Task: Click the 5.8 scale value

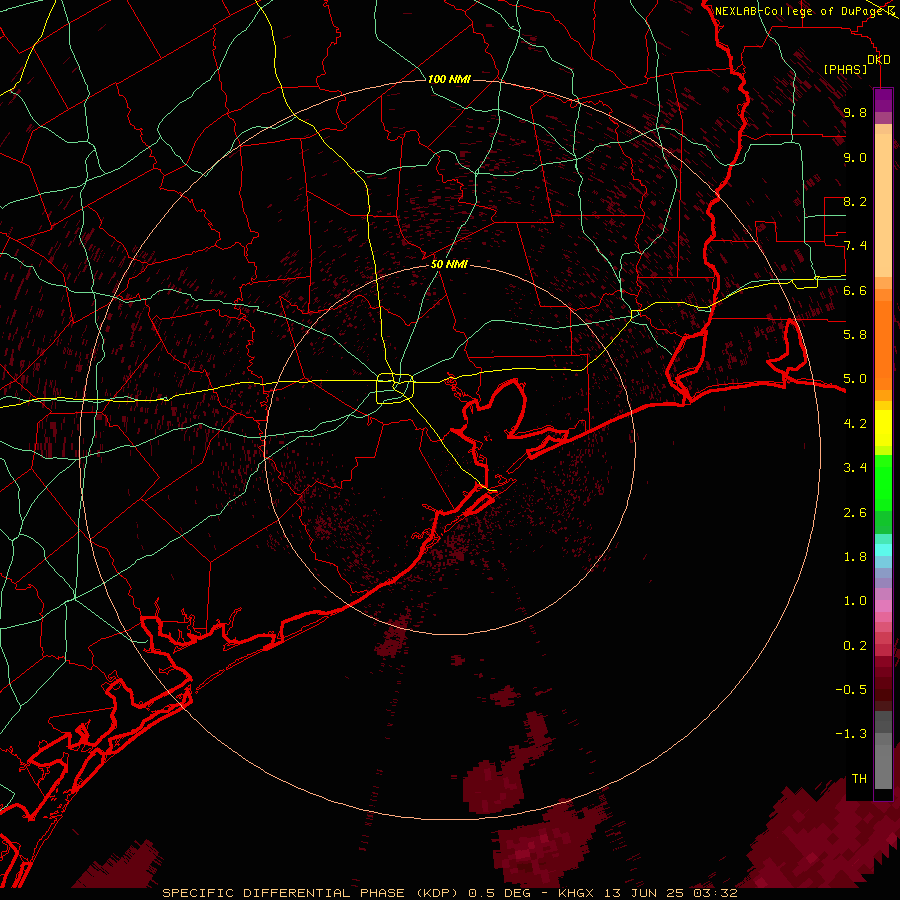Action: pos(855,335)
